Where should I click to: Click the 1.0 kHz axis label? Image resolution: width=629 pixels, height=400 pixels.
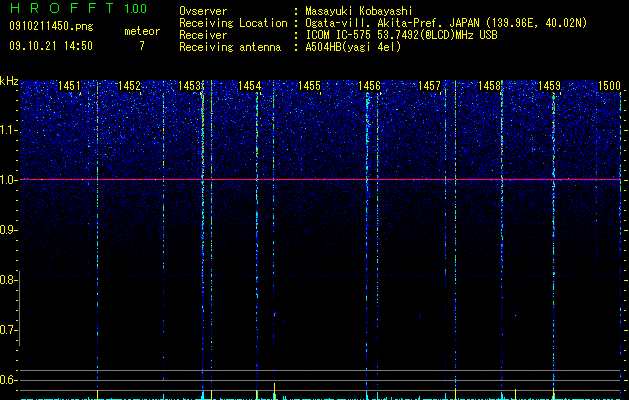[x=7, y=180]
